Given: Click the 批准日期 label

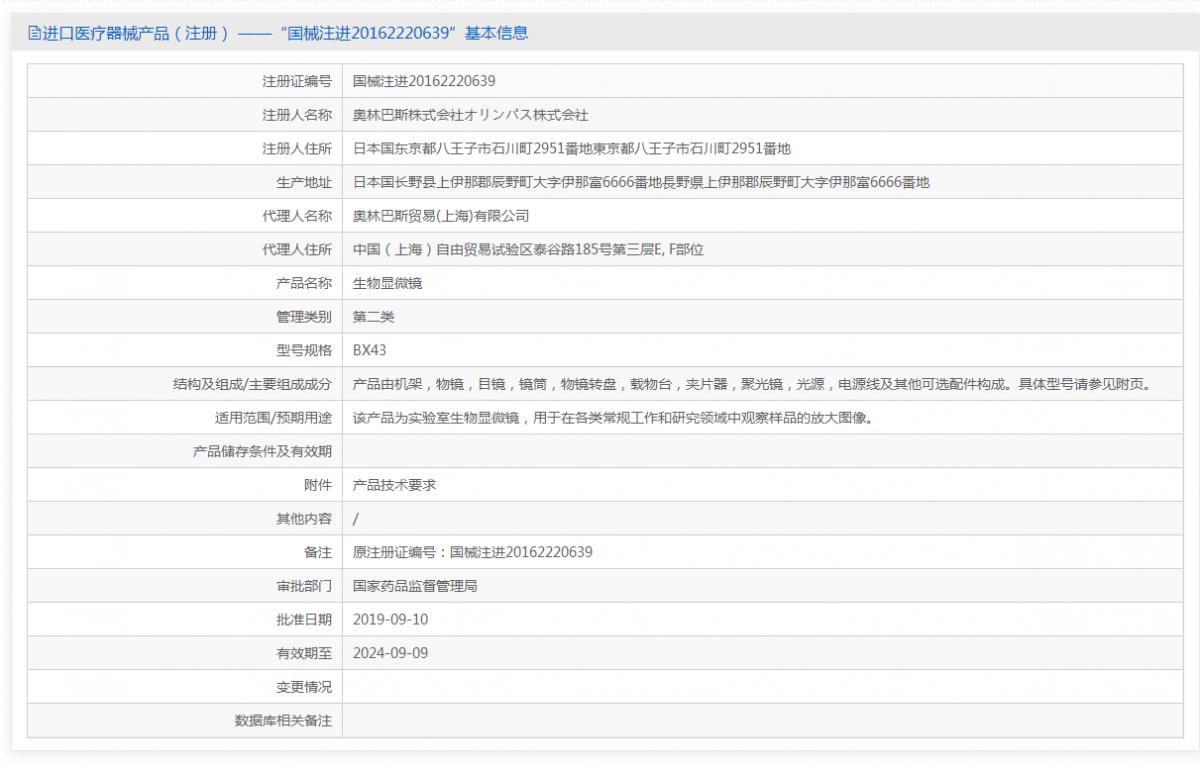Looking at the screenshot, I should [304, 619].
